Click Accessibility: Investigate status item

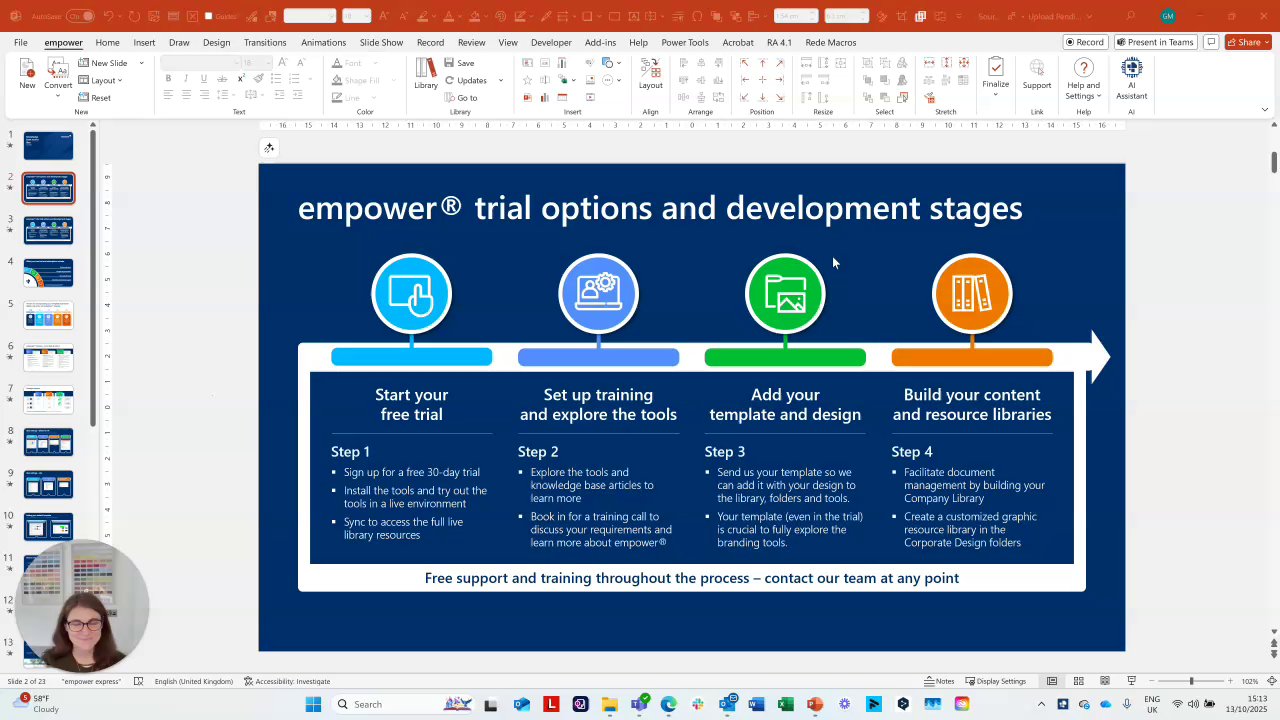tap(287, 681)
